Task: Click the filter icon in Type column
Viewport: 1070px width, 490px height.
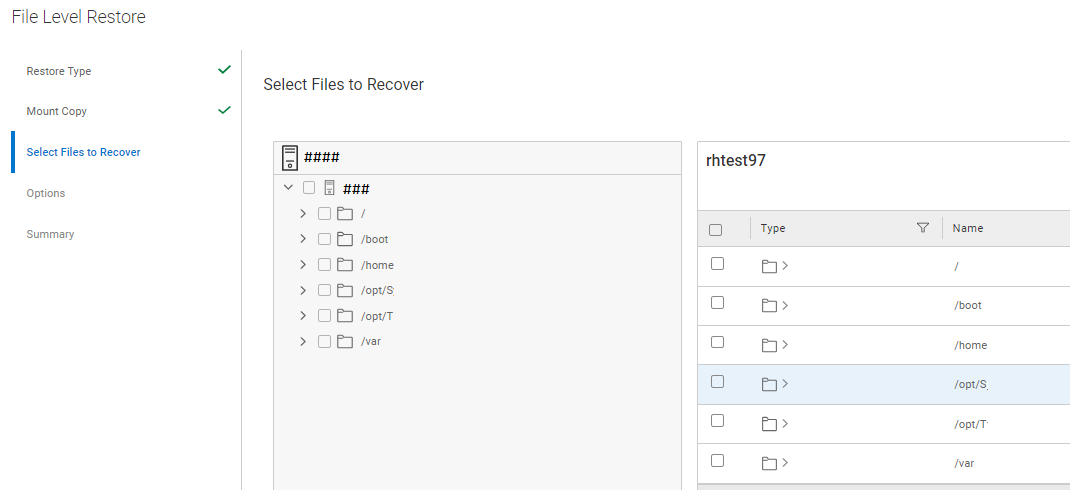Action: point(923,228)
